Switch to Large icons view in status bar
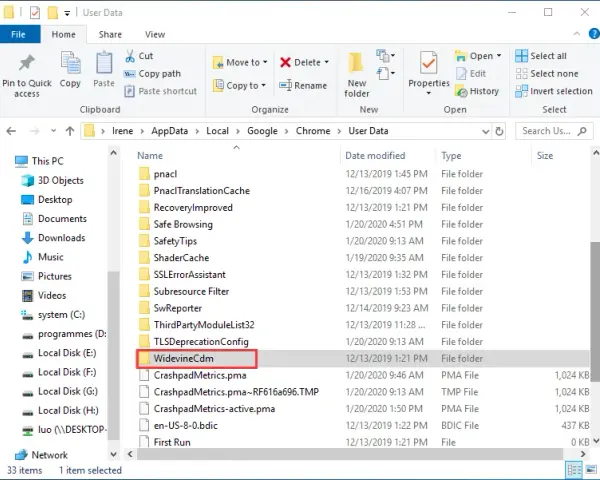Screen dimensions: 600x480 click(x=591, y=470)
